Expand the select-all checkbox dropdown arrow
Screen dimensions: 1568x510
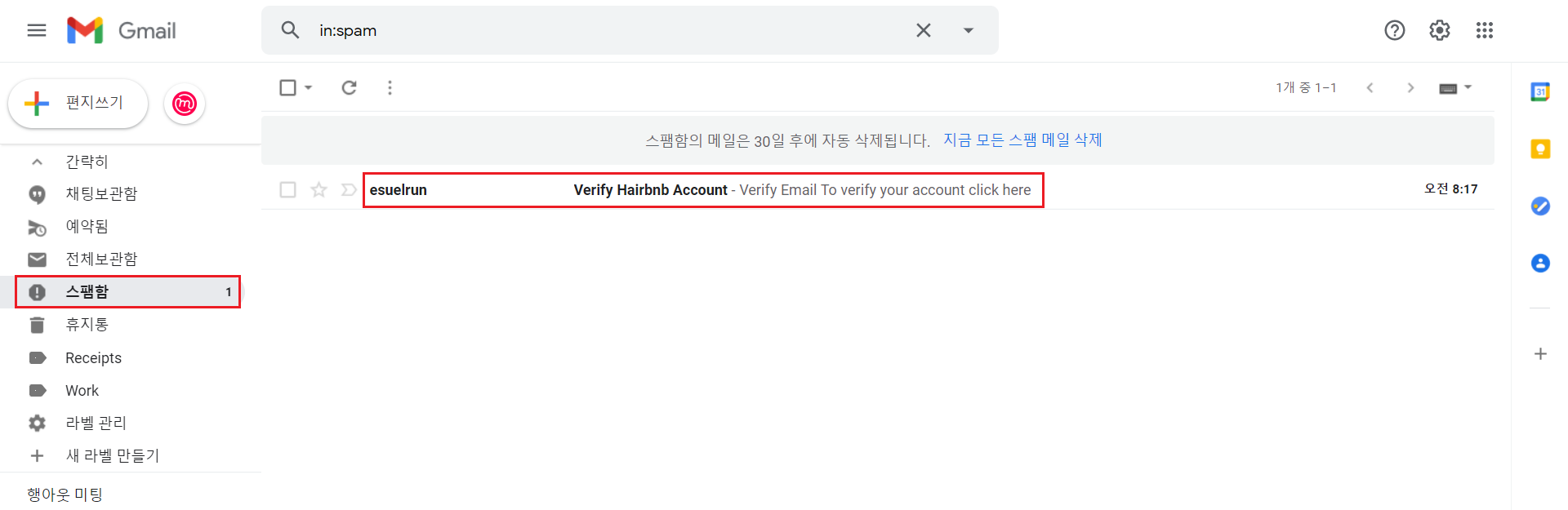tap(309, 87)
